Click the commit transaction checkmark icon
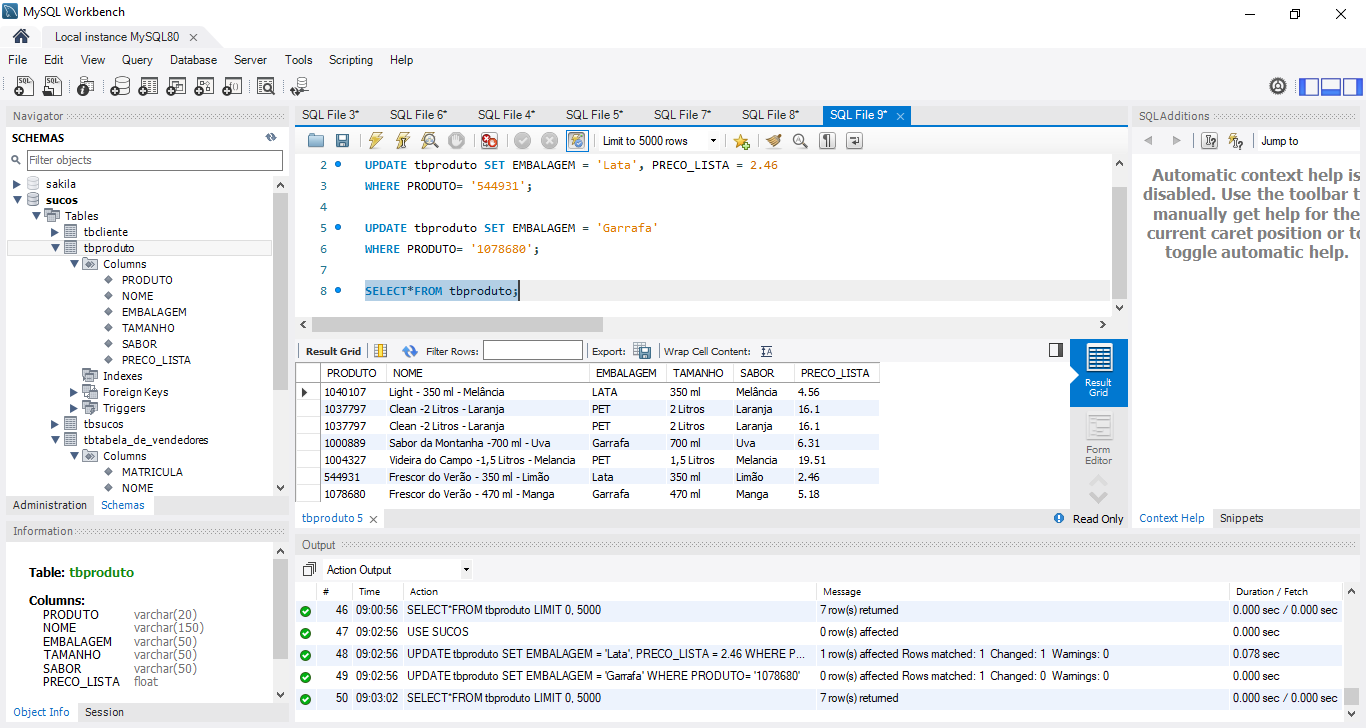Viewport: 1366px width, 728px height. click(x=522, y=141)
